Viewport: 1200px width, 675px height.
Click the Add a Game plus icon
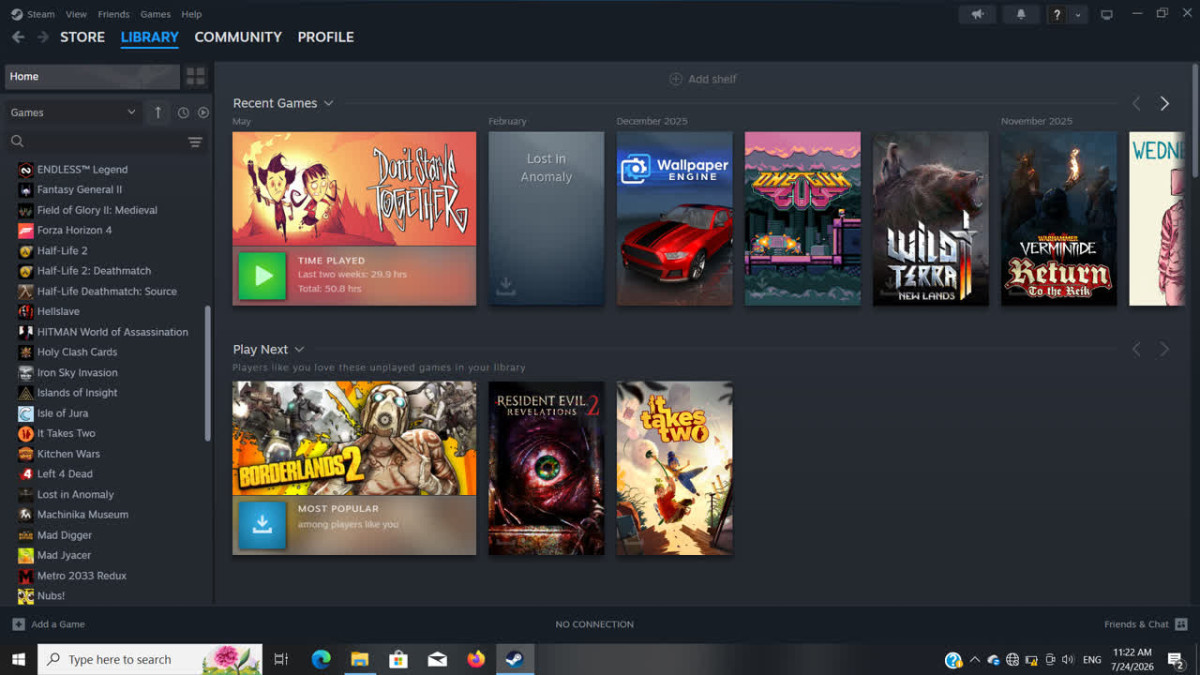pos(18,624)
